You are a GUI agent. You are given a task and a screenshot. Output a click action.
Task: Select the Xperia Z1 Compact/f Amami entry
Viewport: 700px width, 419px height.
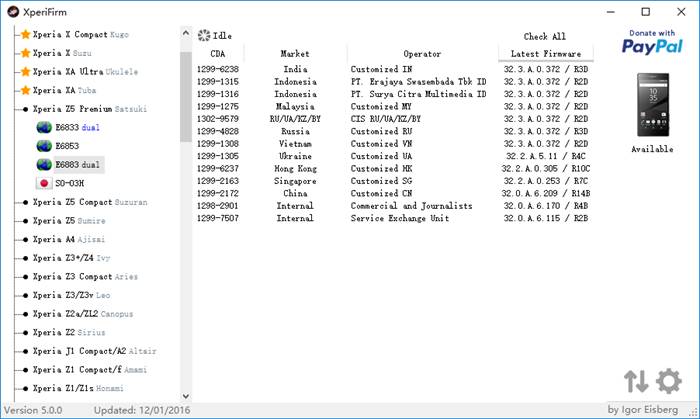click(90, 370)
